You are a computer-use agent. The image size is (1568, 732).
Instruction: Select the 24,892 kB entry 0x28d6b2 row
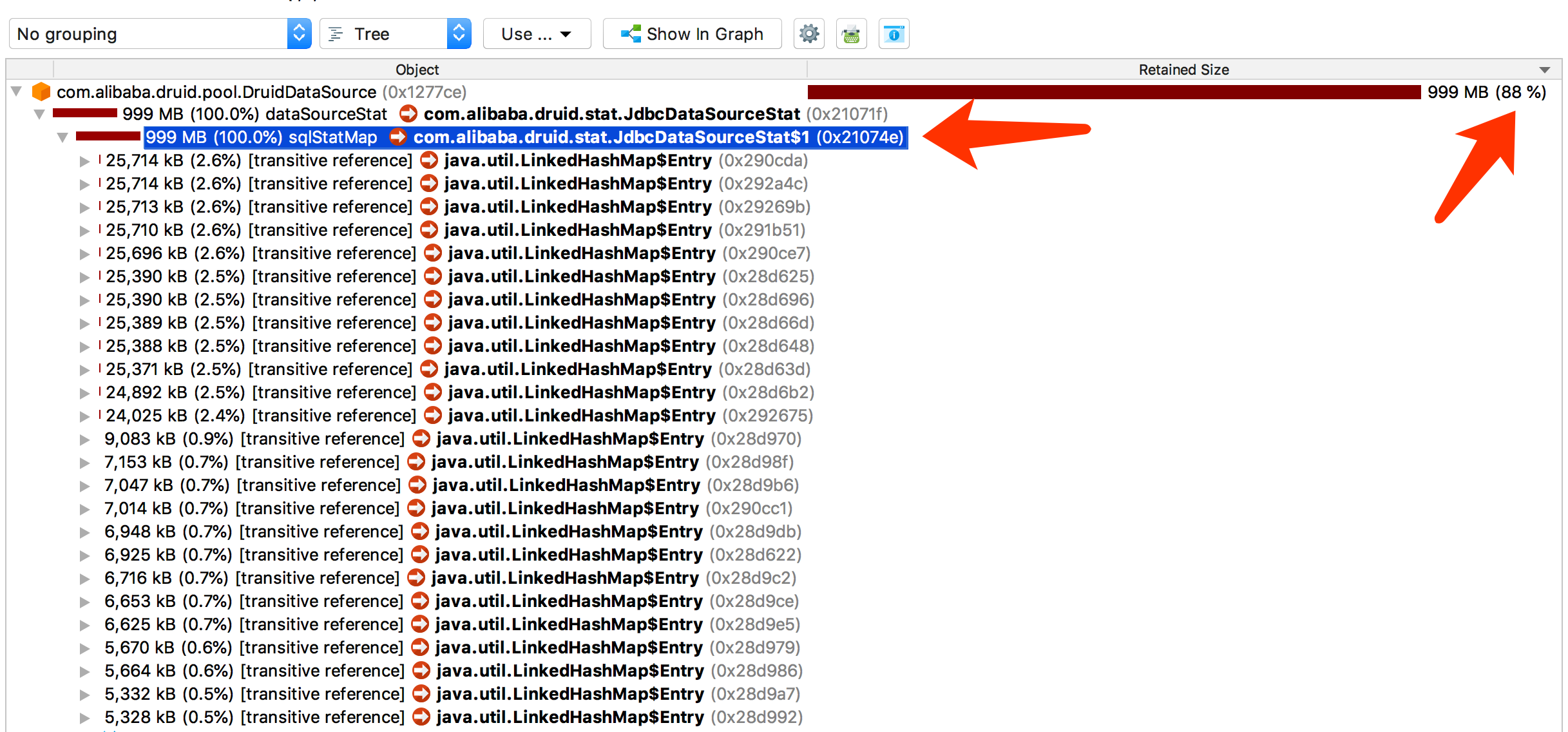(784, 392)
